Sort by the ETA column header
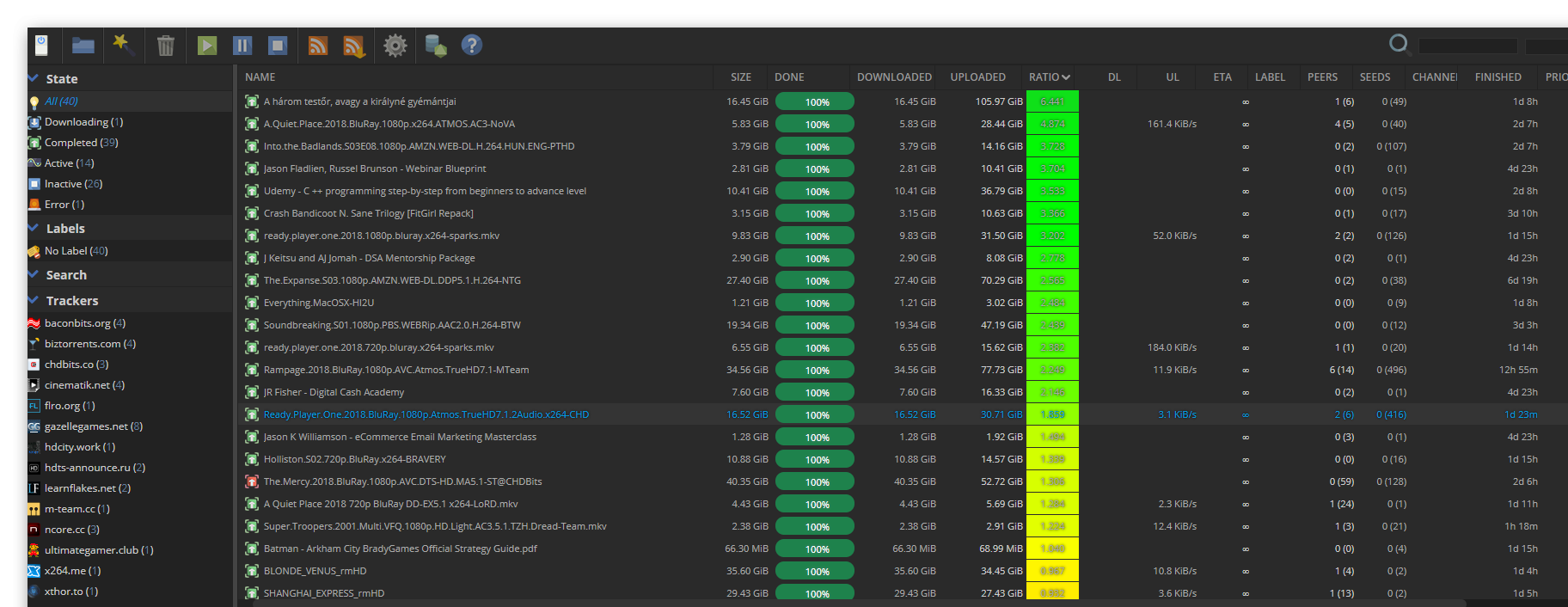This screenshot has width=1568, height=607. click(1222, 77)
